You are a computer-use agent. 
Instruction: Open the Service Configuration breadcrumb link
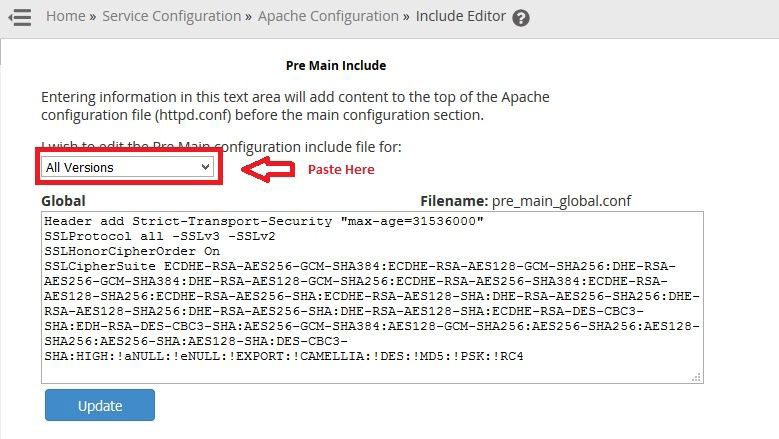[171, 16]
